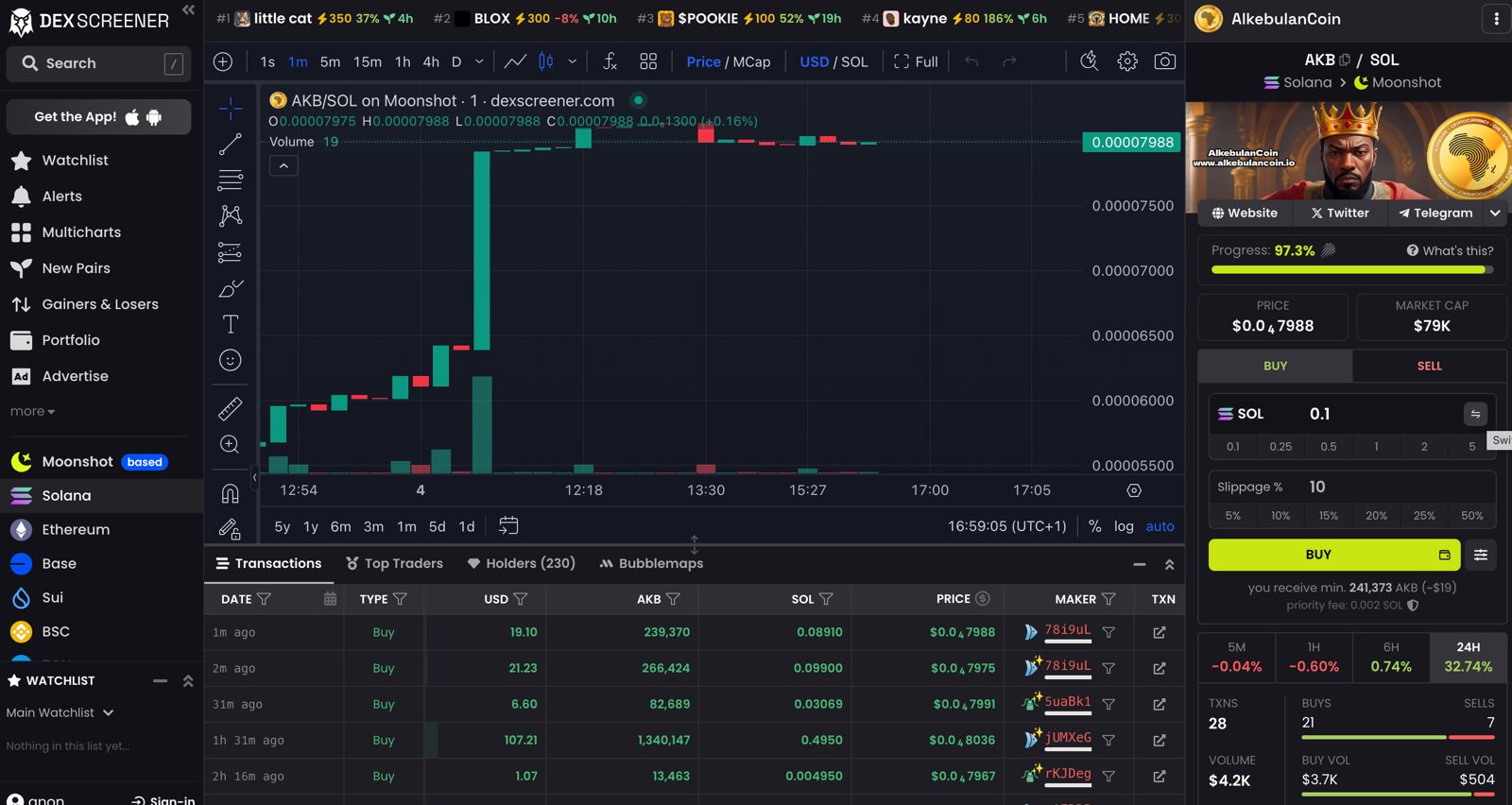1512x805 pixels.
Task: Select the ruler measure tool
Action: click(x=230, y=408)
